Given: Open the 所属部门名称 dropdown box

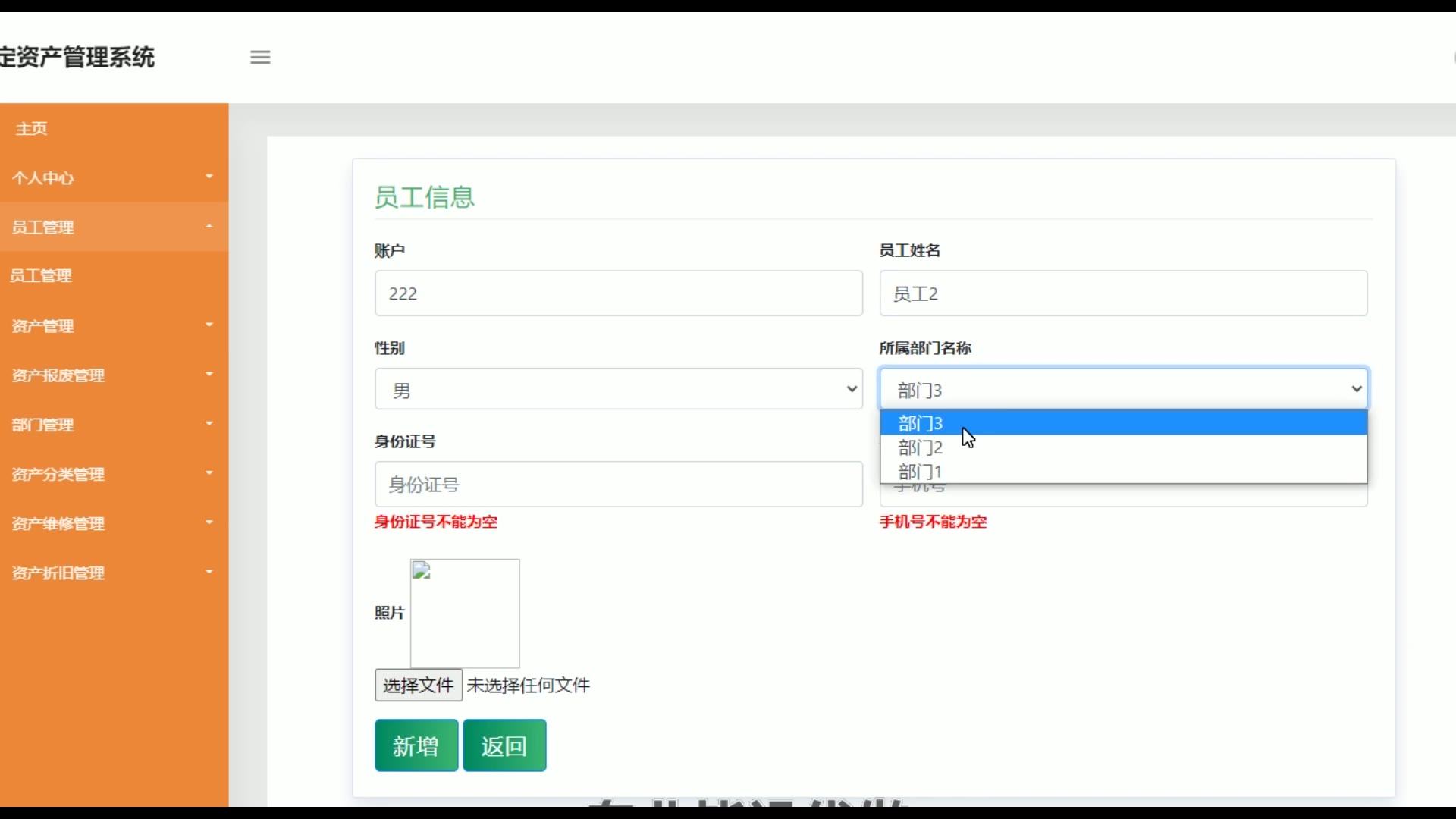Looking at the screenshot, I should [1123, 389].
